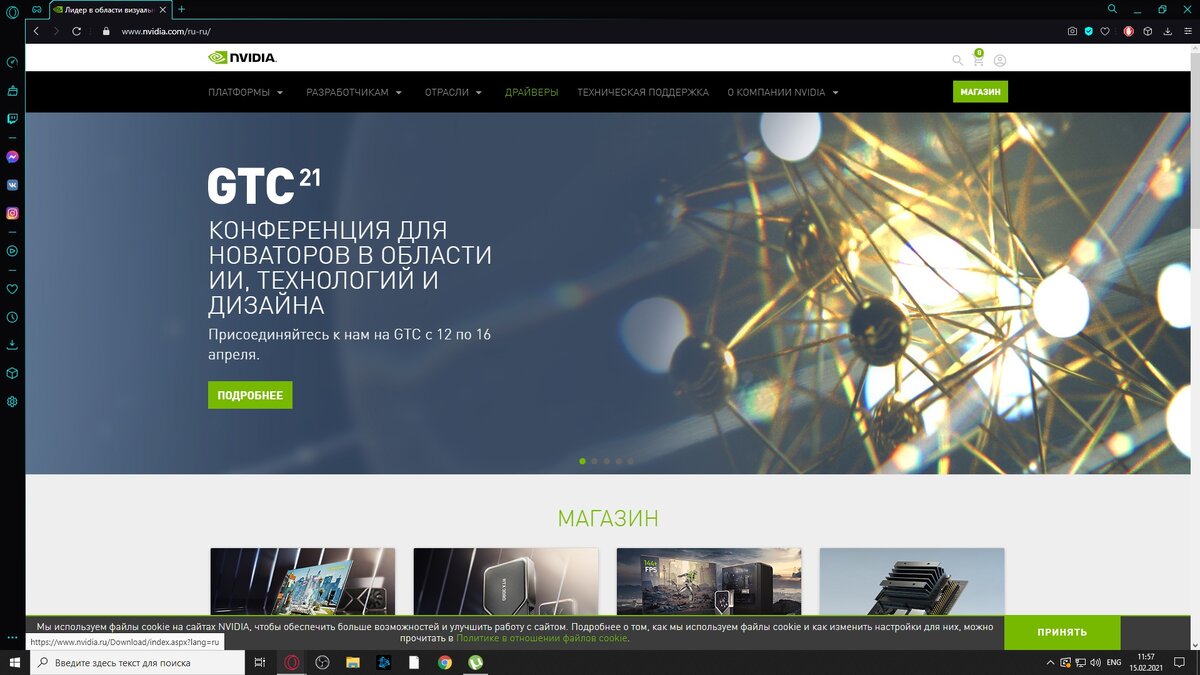The width and height of the screenshot is (1200, 675).
Task: Open the third shop card showing 144+ FPS
Action: (709, 581)
